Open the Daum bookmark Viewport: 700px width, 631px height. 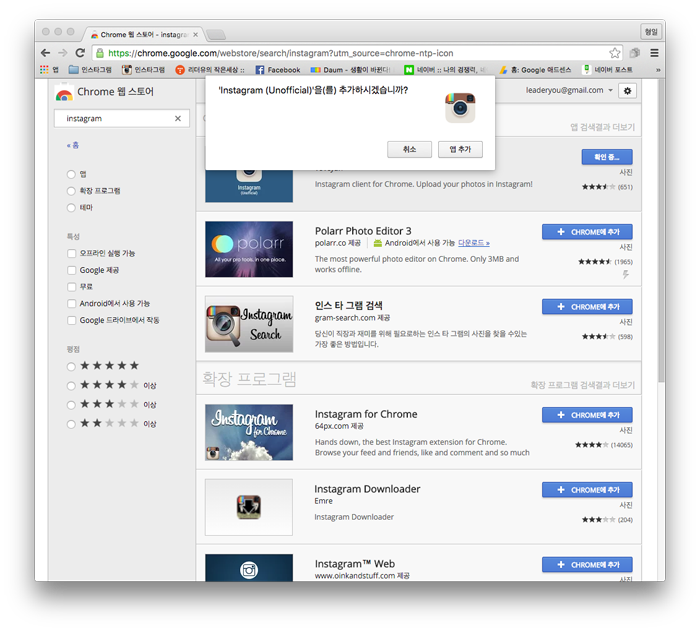(x=350, y=70)
